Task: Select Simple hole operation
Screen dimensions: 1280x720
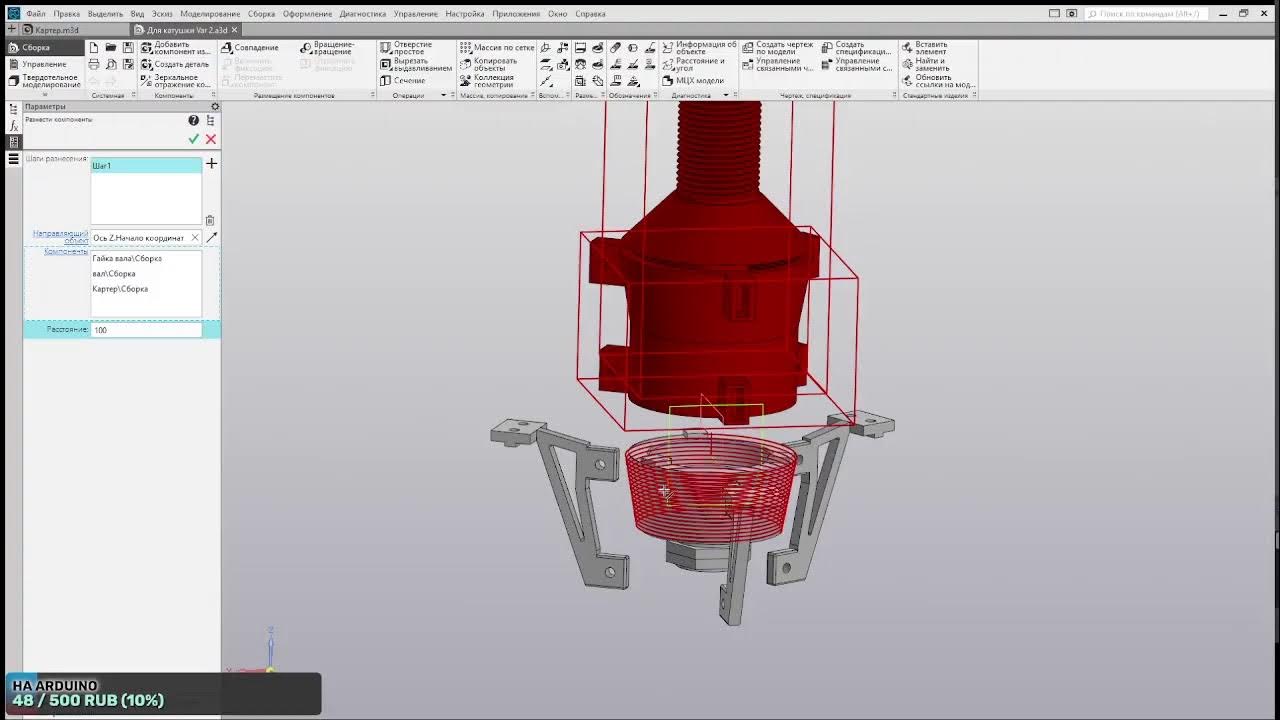Action: (x=406, y=48)
